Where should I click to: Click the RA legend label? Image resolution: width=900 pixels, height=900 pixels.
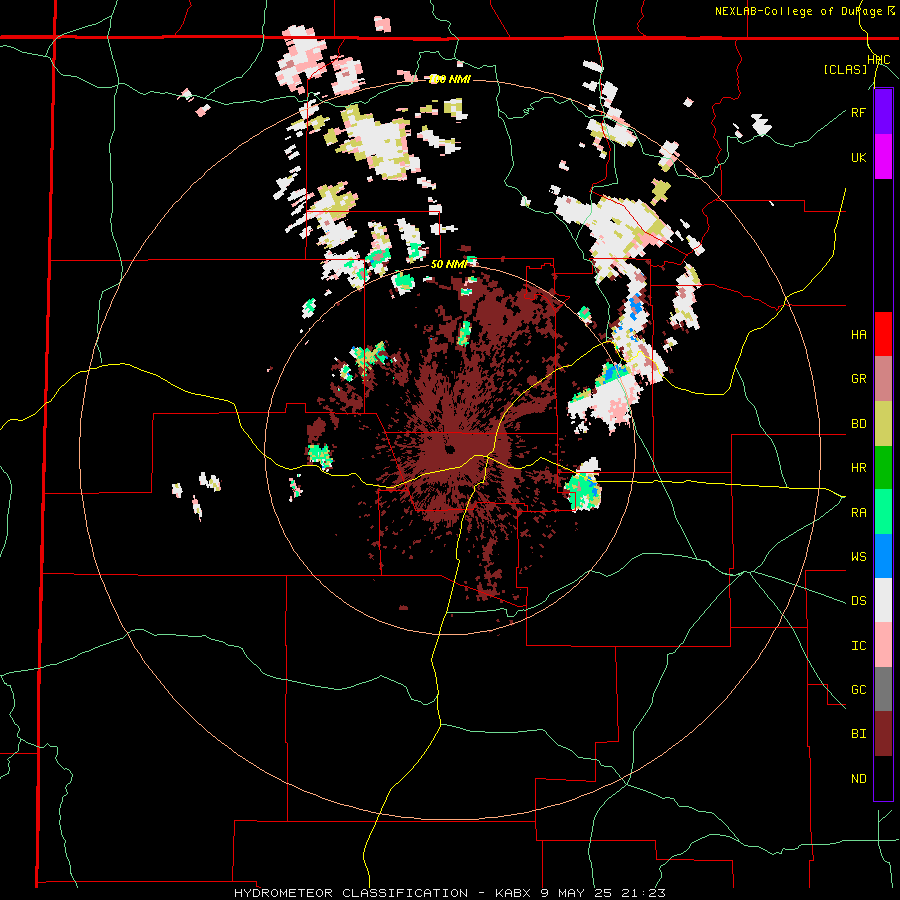[858, 513]
